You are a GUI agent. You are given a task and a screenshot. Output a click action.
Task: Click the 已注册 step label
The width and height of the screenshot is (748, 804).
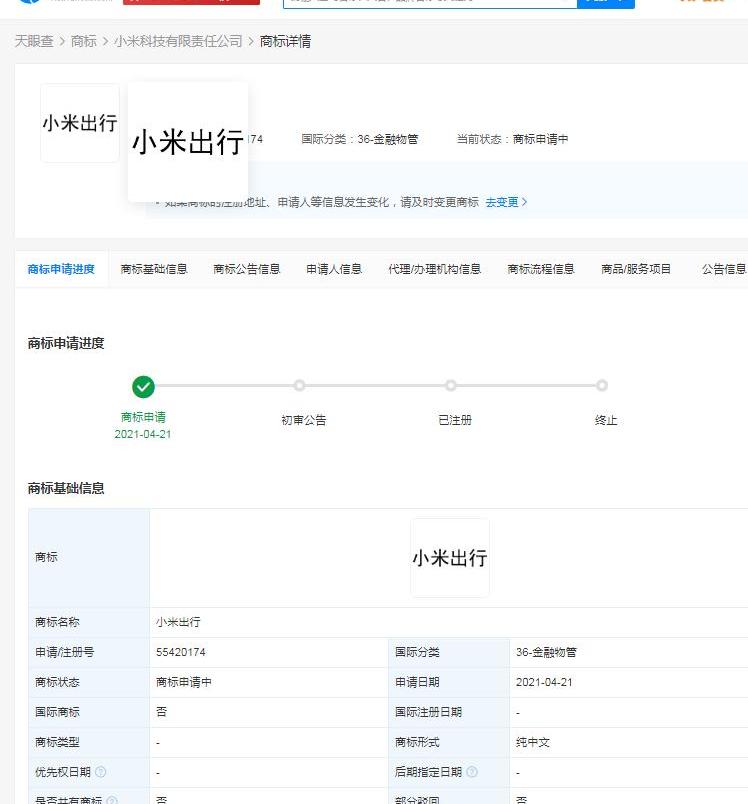coord(455,420)
